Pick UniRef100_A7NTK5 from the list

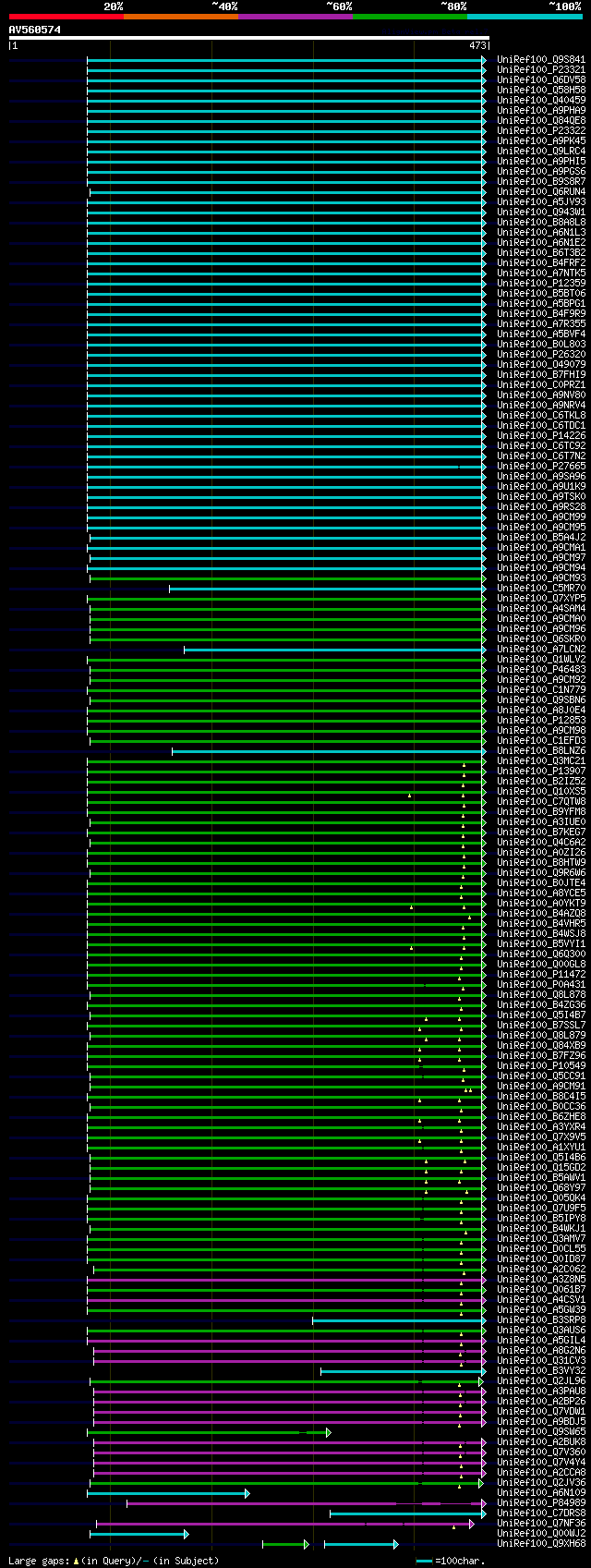coord(541,273)
